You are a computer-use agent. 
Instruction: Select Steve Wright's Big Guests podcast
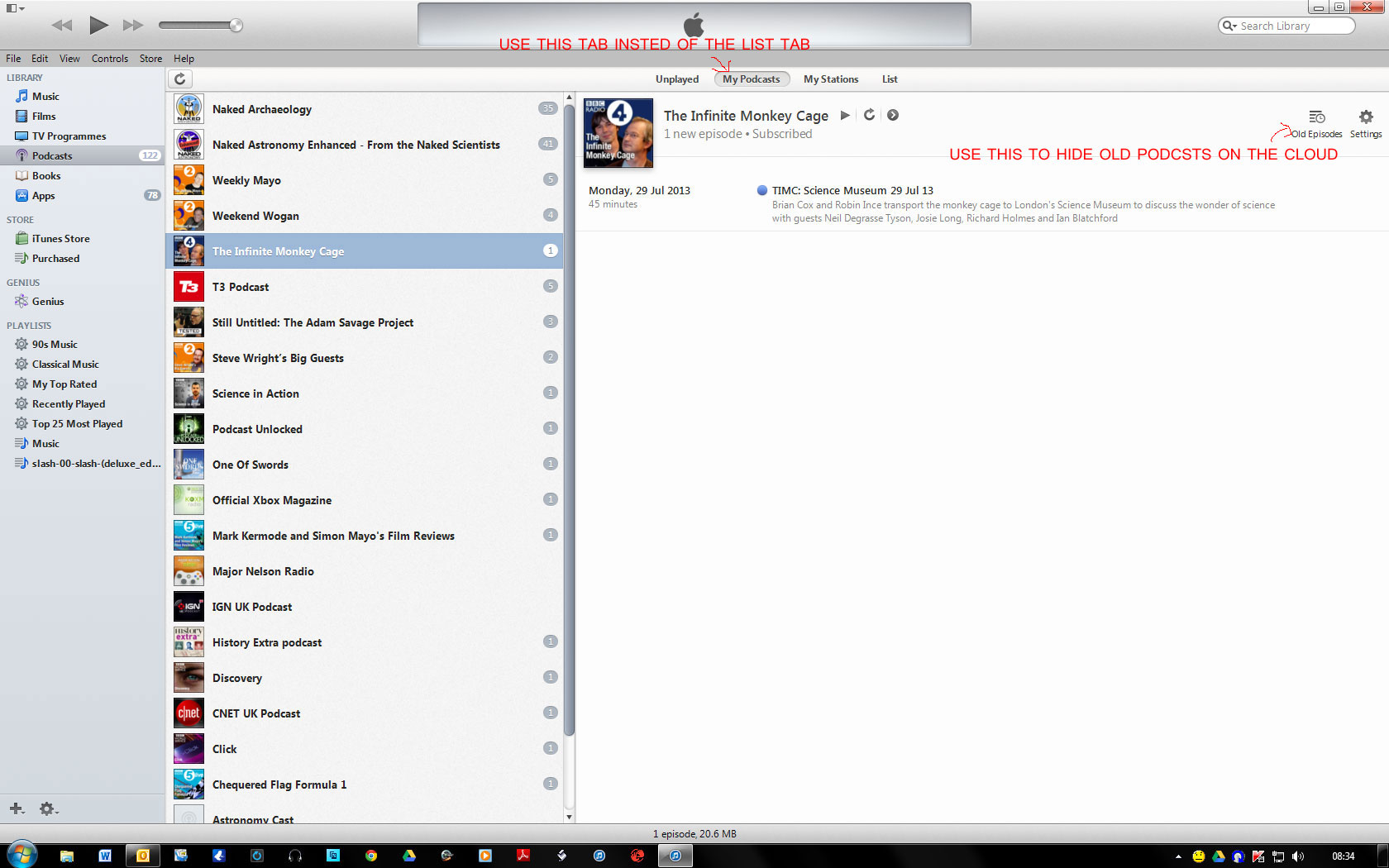pos(365,358)
